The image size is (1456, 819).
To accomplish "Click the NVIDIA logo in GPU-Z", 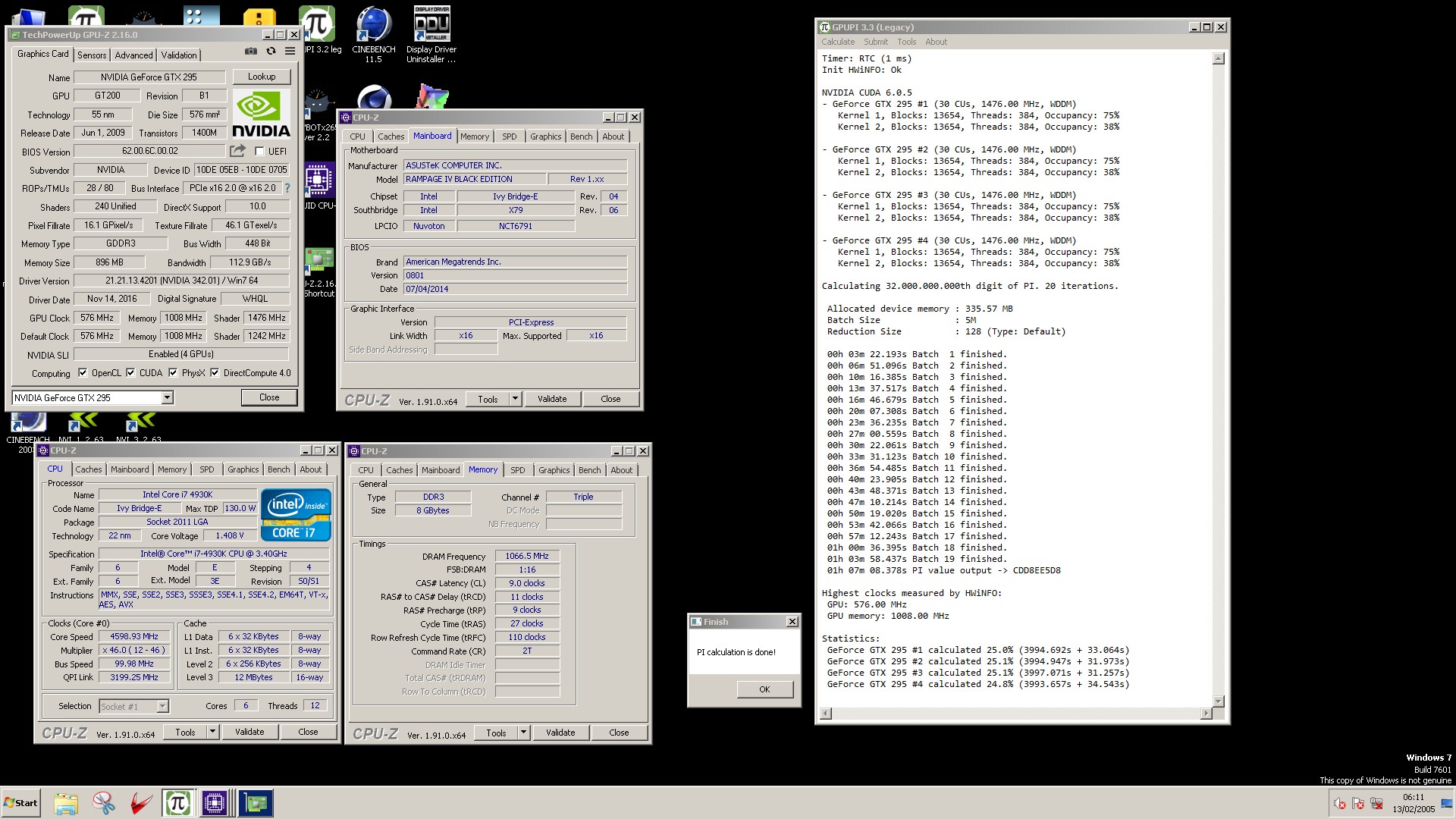I will [x=261, y=114].
